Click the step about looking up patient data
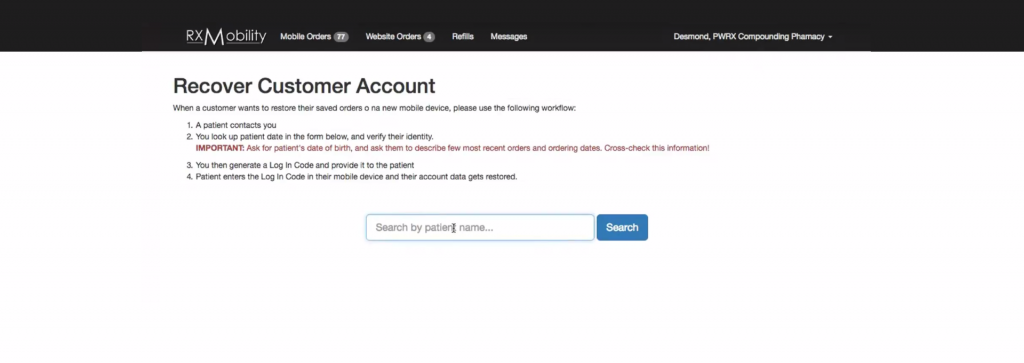 click(314, 136)
